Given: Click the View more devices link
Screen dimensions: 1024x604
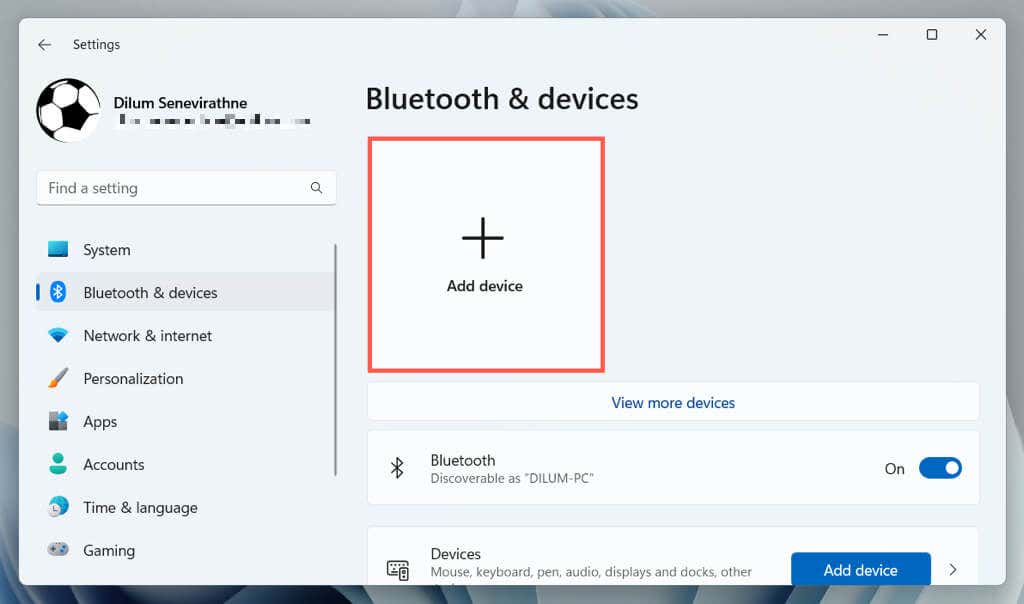Looking at the screenshot, I should click(673, 402).
